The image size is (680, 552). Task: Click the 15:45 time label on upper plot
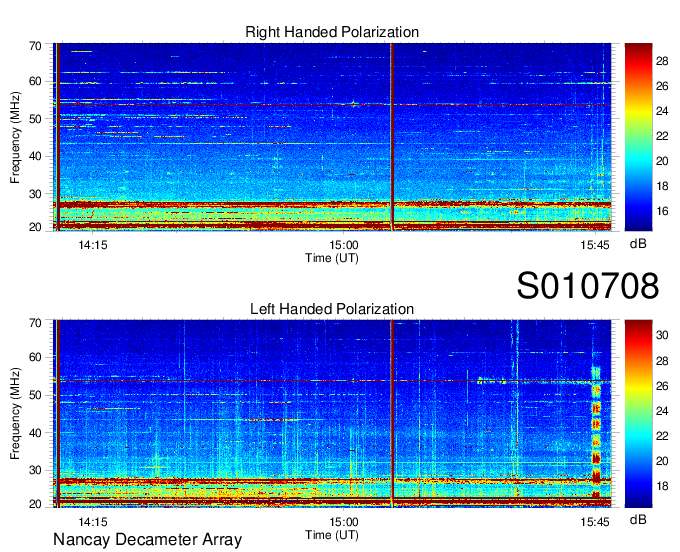click(595, 245)
